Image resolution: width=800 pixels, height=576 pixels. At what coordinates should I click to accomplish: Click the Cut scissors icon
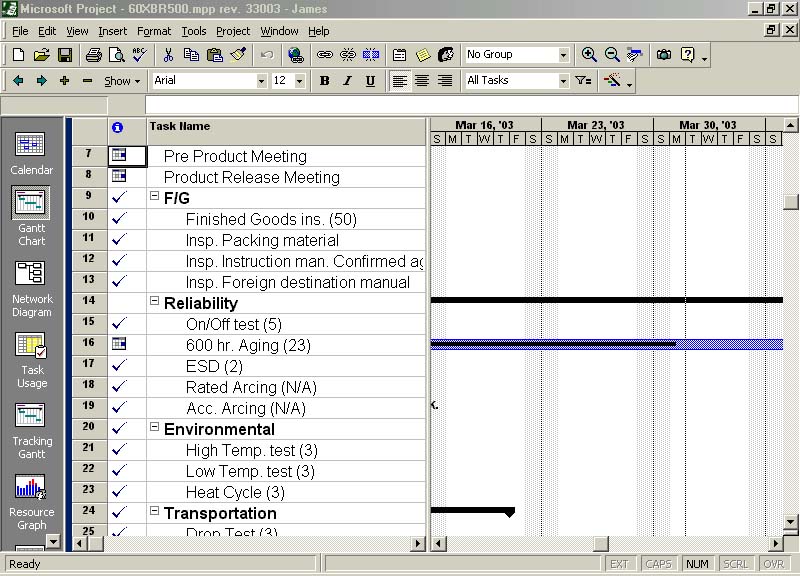[168, 55]
